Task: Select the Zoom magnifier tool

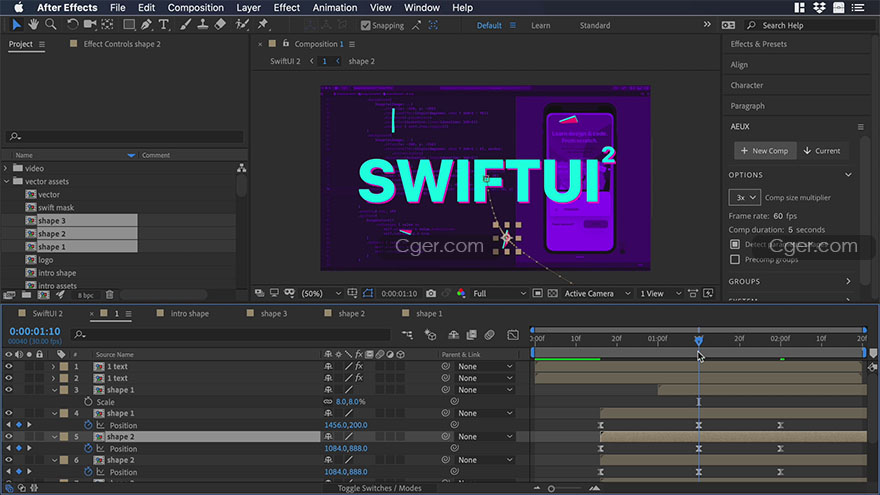Action: pyautogui.click(x=51, y=25)
